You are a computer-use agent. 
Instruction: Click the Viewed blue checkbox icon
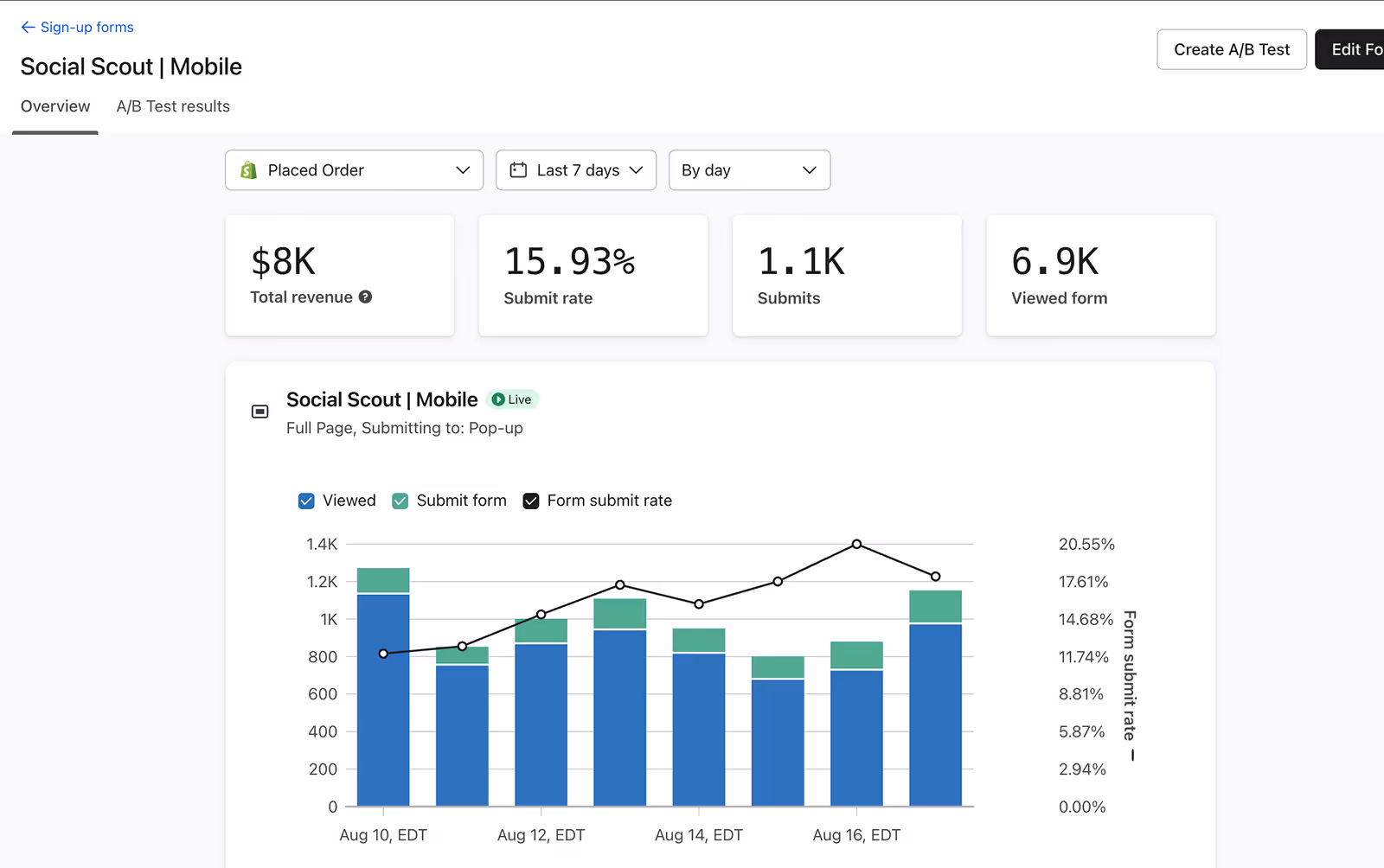pyautogui.click(x=306, y=501)
